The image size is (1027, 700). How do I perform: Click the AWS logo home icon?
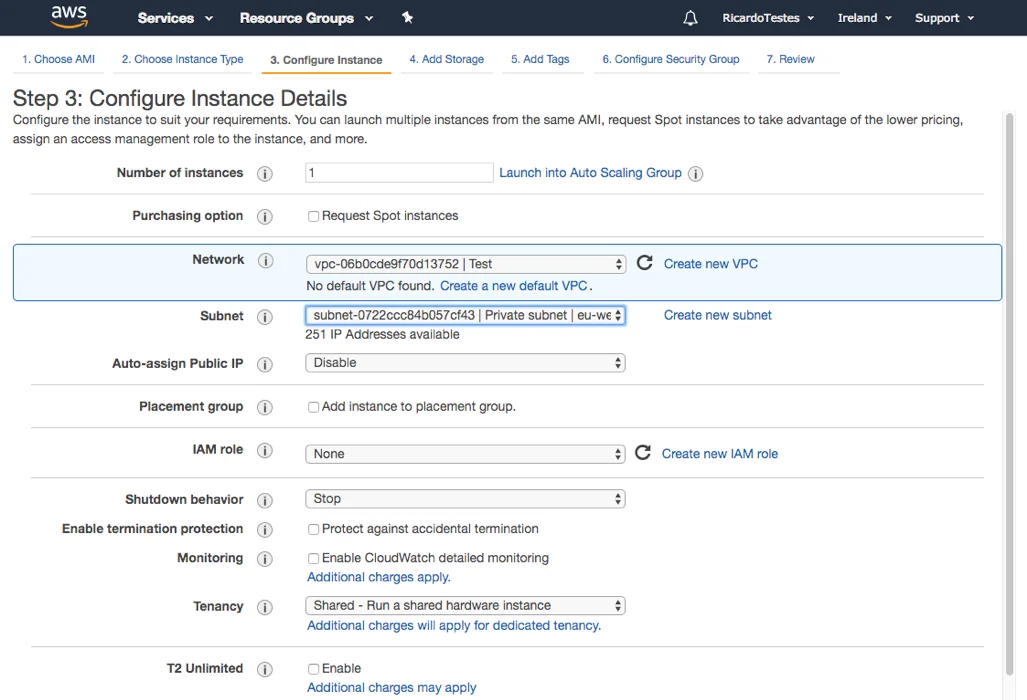[69, 17]
